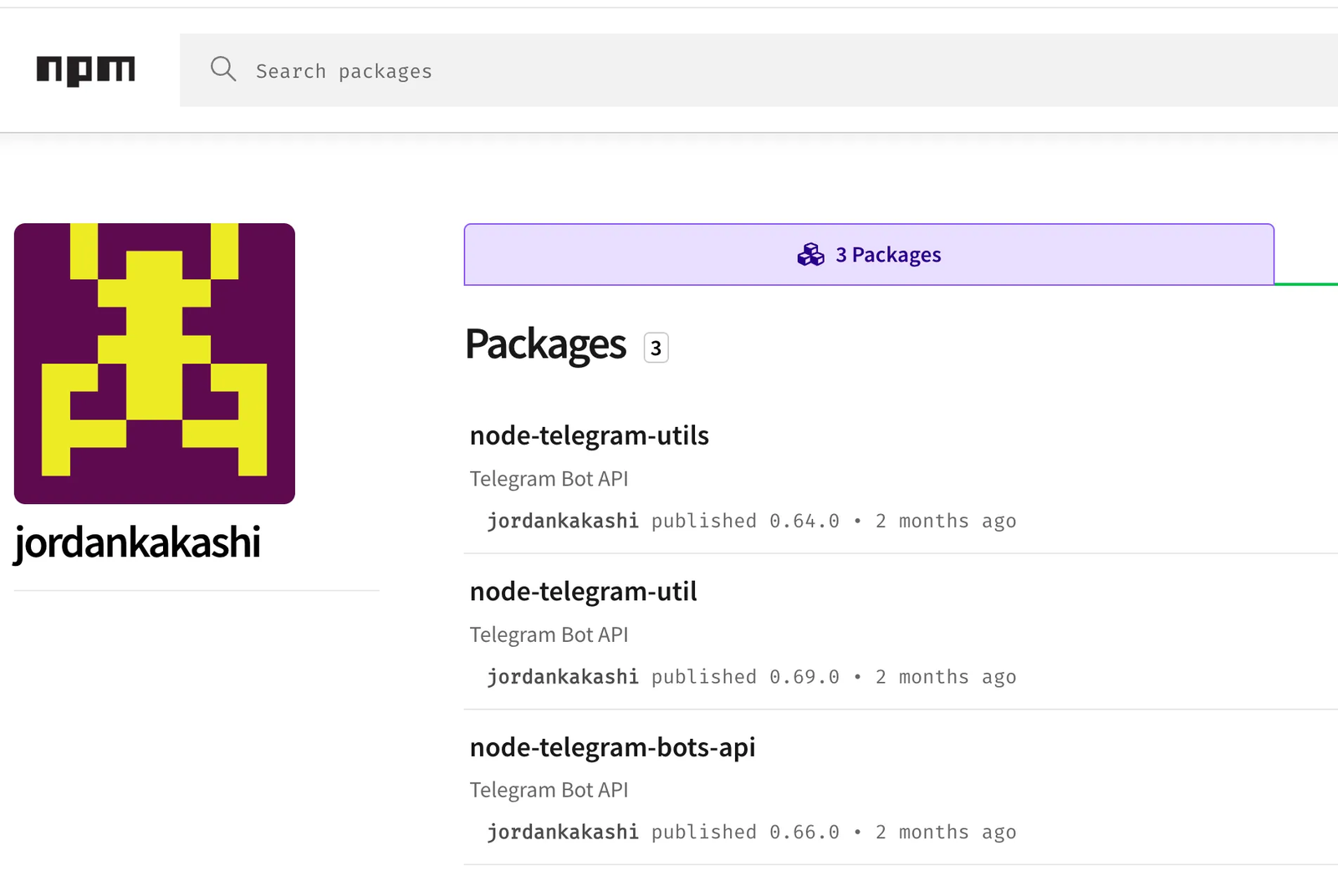Click the npm logo

[85, 70]
